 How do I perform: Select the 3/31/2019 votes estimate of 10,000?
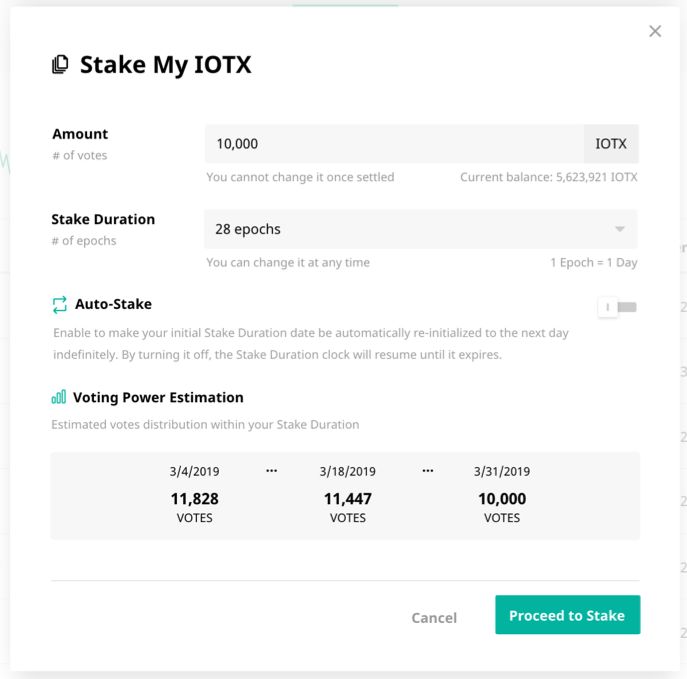pyautogui.click(x=502, y=499)
